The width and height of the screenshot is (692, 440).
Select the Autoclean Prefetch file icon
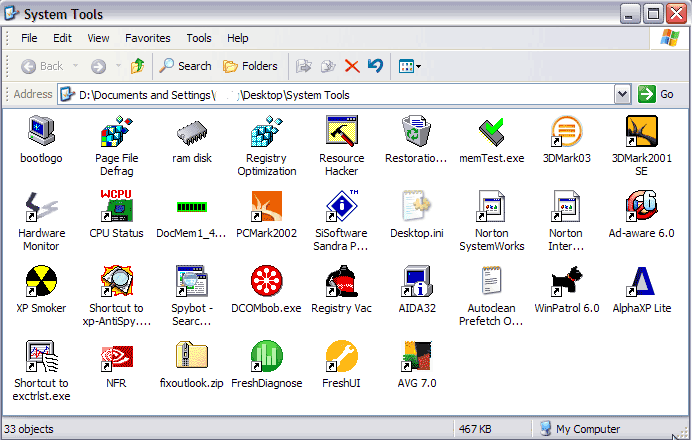(492, 281)
